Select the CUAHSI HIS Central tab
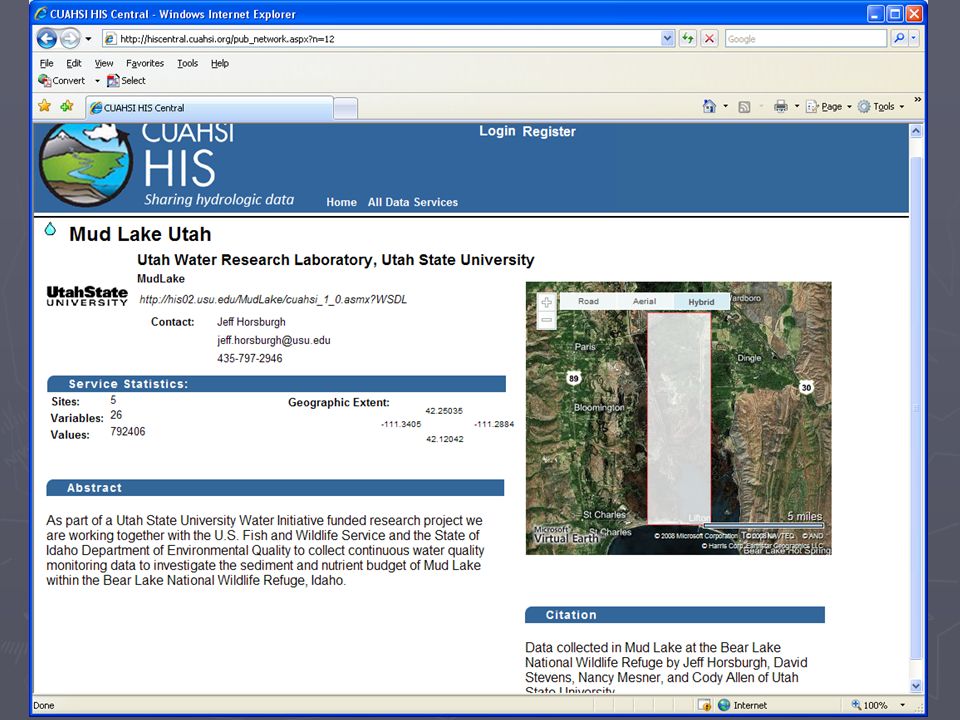Viewport: 960px width, 720px height. pos(209,108)
